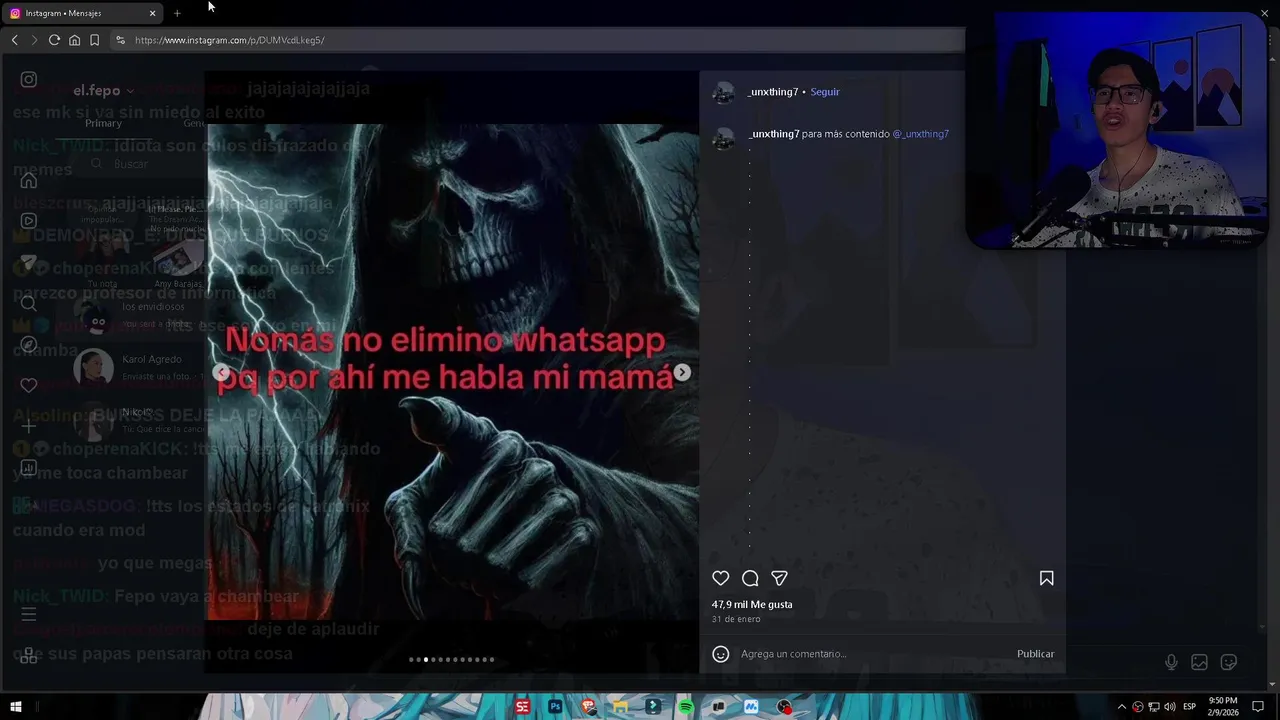Click the Publicar button

click(1035, 654)
